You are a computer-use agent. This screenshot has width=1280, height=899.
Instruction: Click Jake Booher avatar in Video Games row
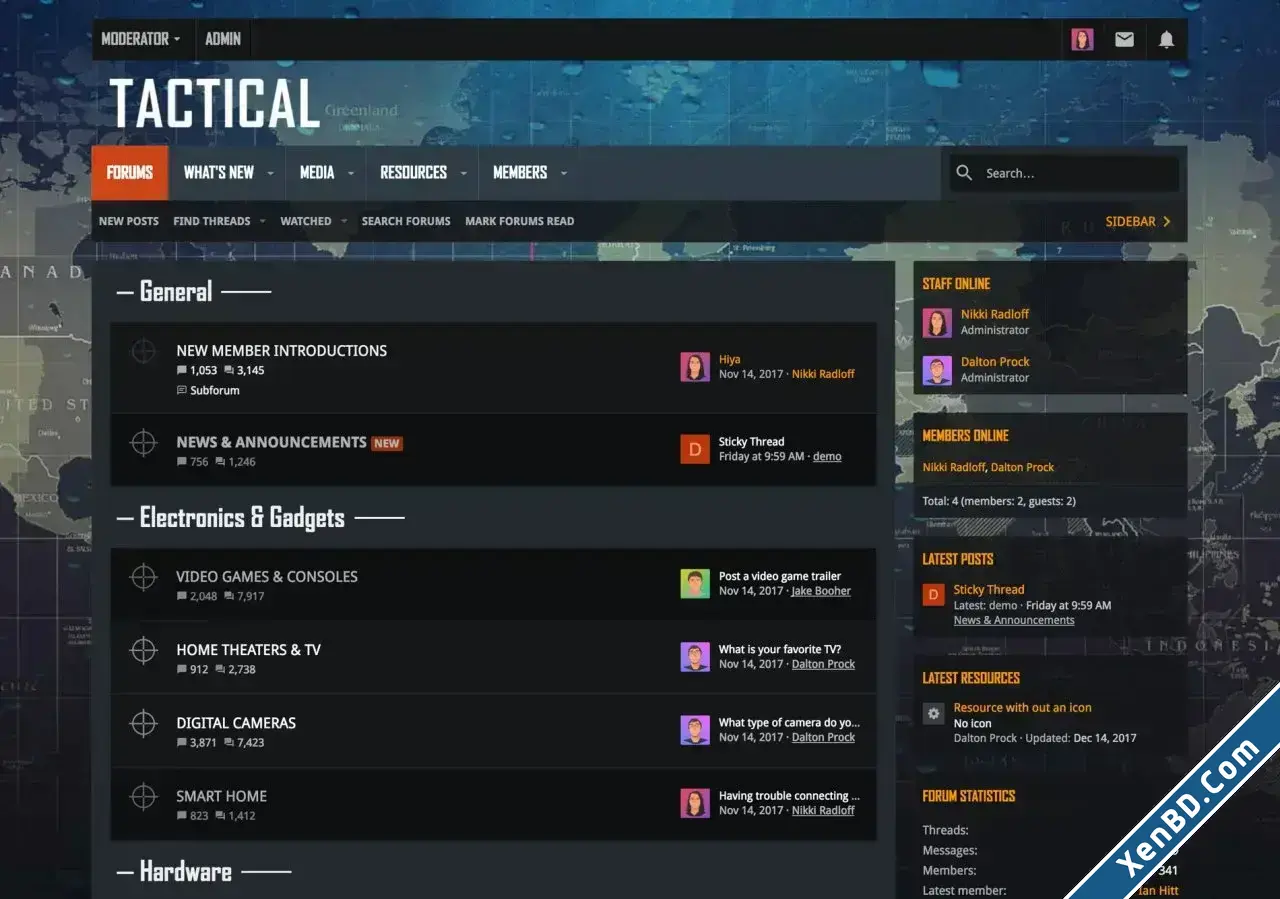click(695, 584)
